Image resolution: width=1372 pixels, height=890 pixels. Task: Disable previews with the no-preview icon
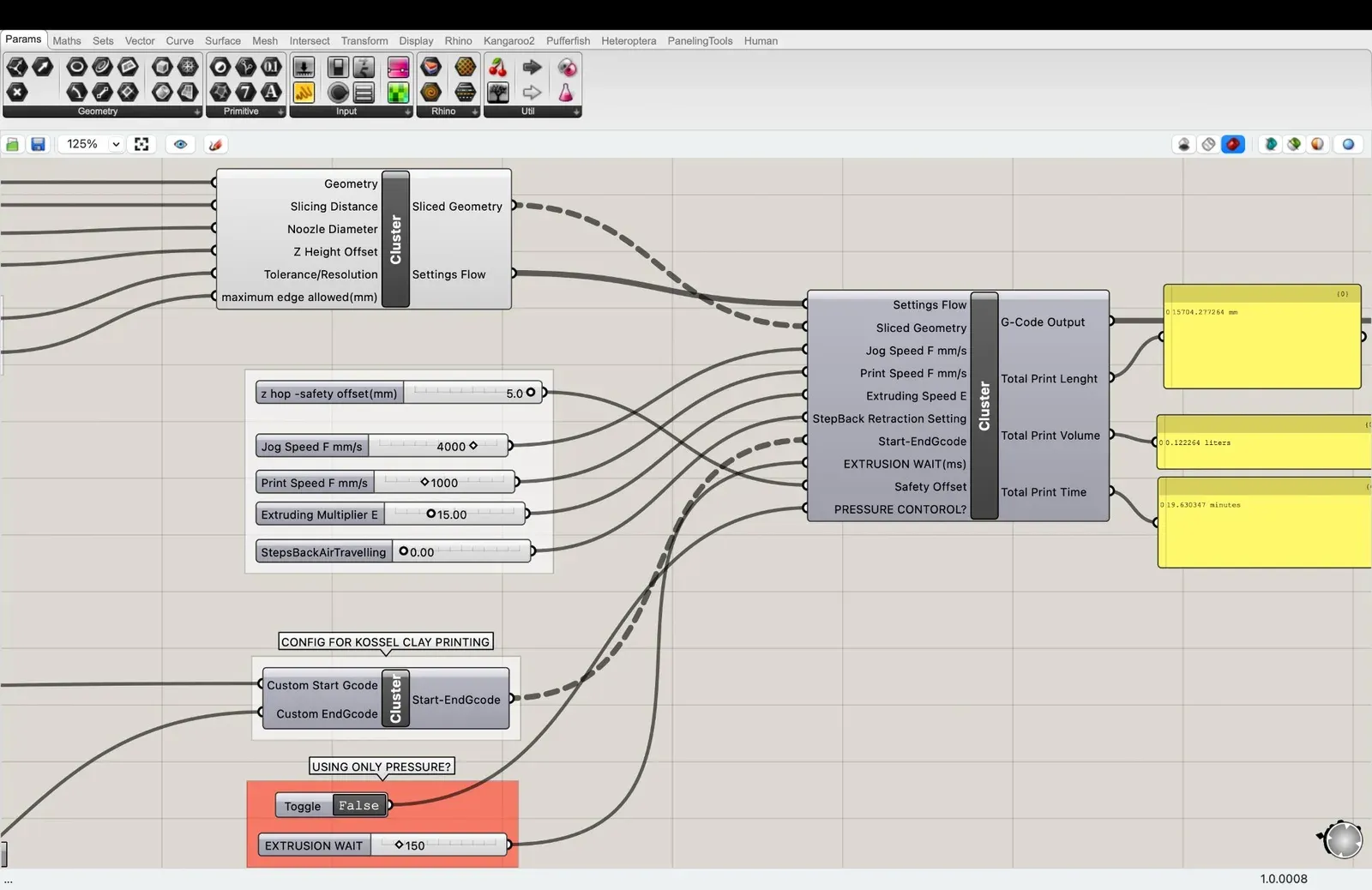click(x=1184, y=144)
